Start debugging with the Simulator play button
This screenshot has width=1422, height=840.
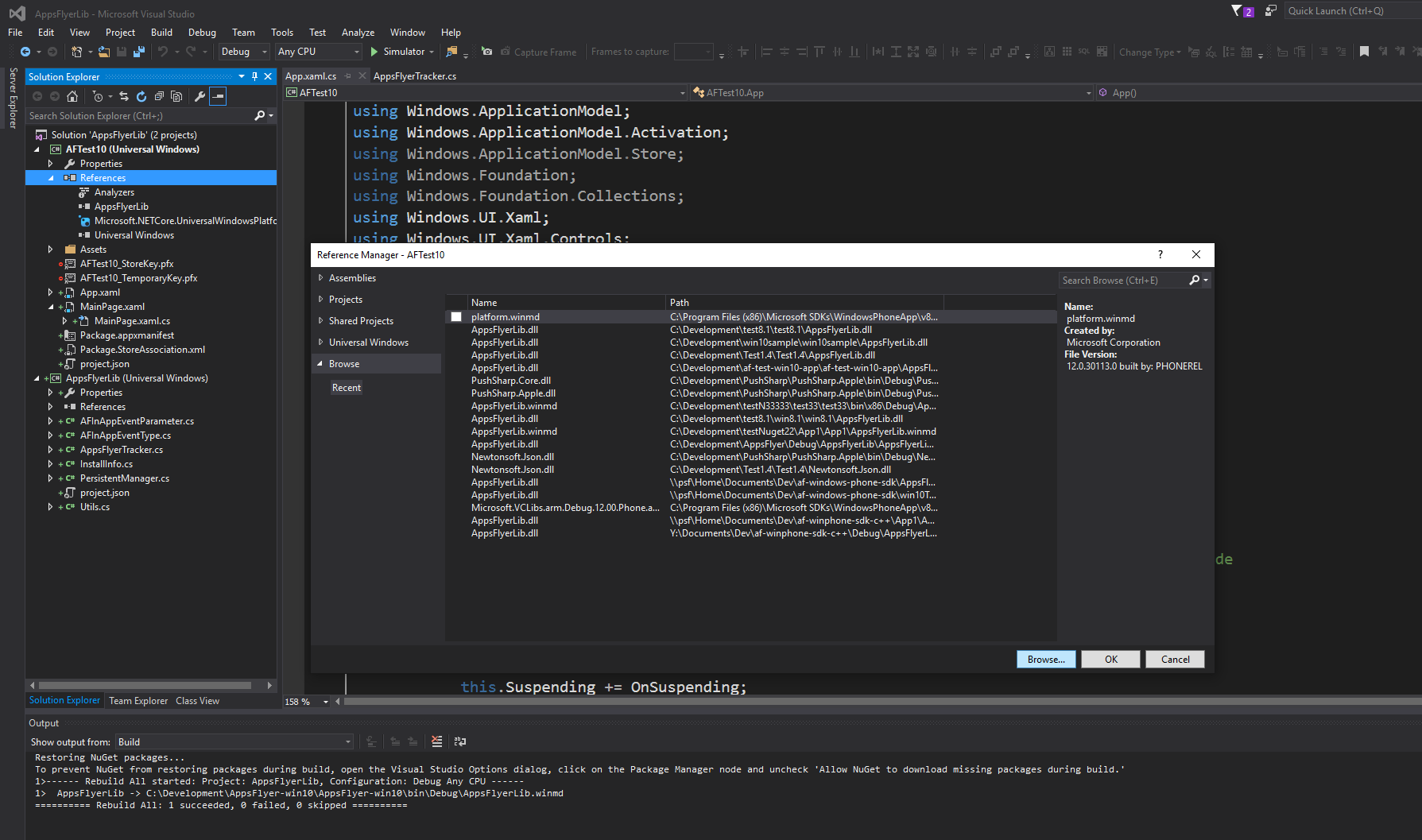(374, 52)
